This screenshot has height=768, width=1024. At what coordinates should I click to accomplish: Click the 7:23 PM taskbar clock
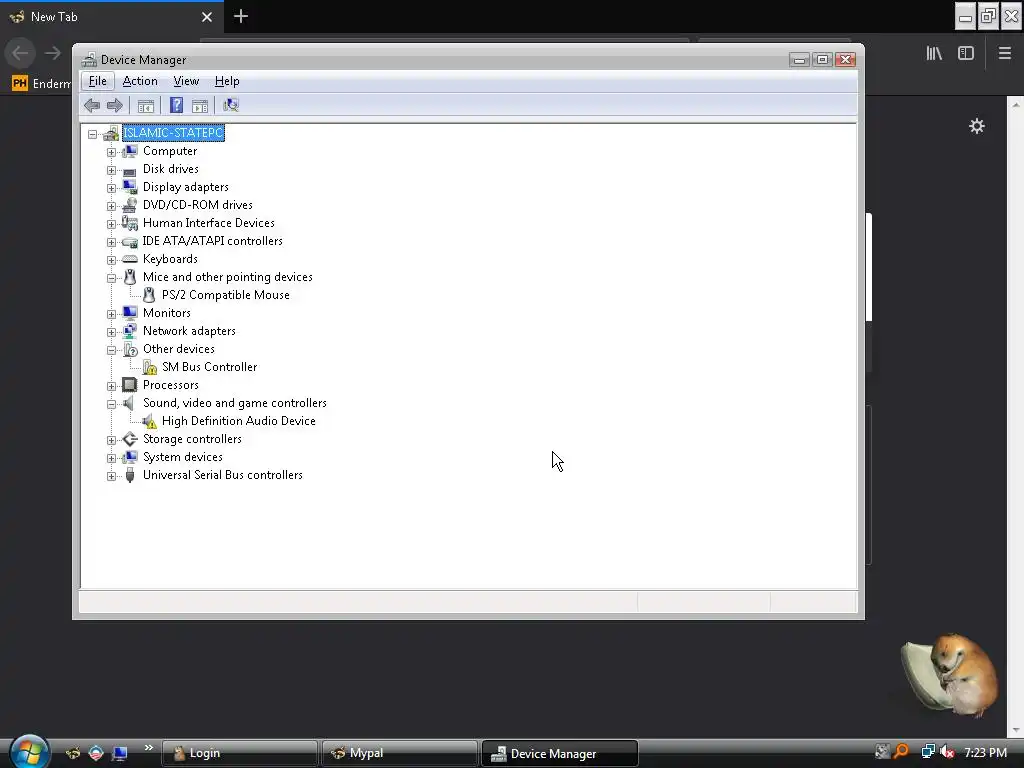[985, 752]
